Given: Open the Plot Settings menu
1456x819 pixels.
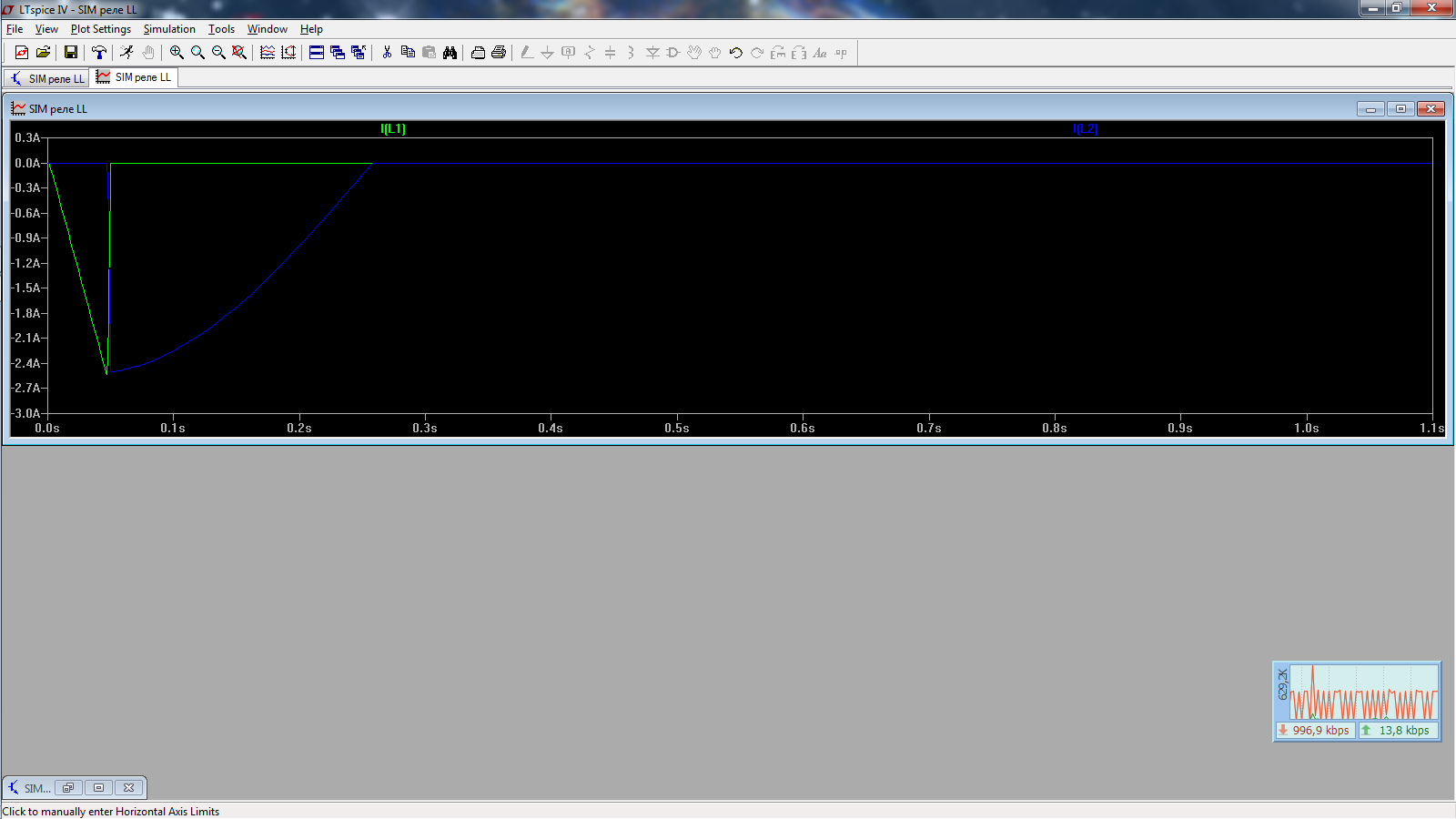Looking at the screenshot, I should (x=100, y=29).
